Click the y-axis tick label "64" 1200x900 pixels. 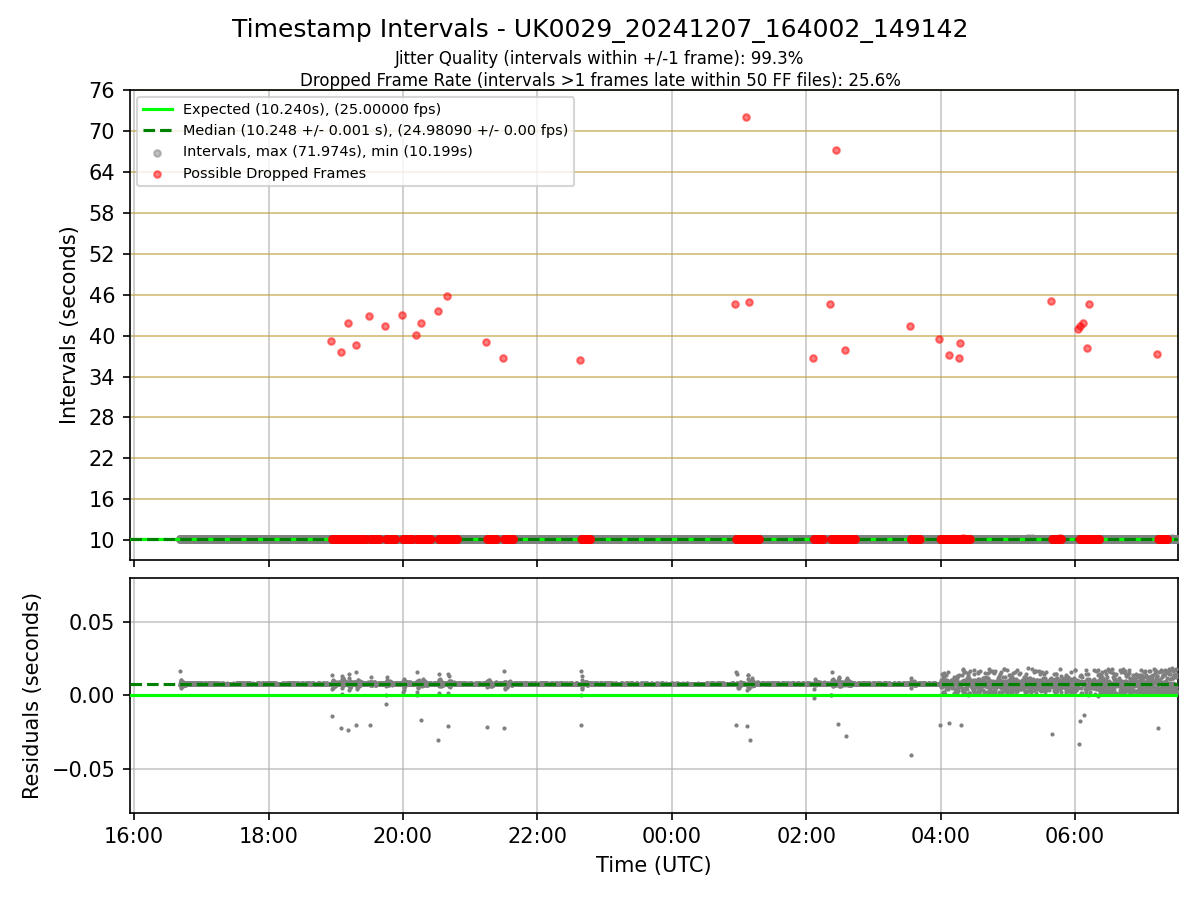tap(104, 172)
